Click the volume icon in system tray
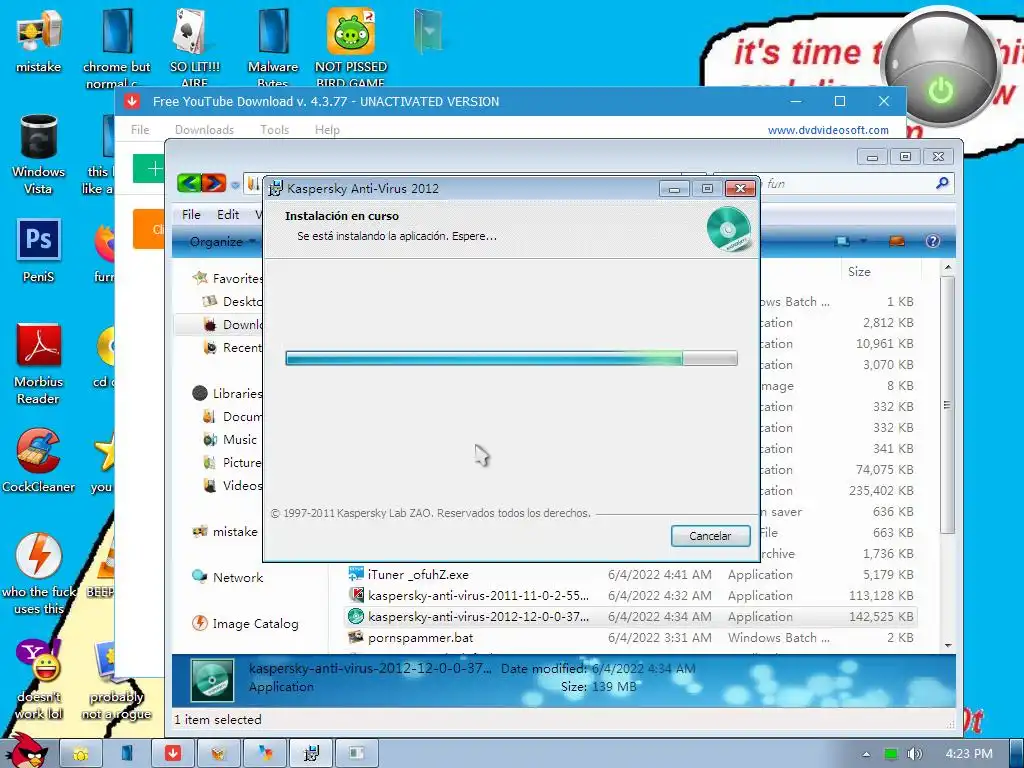This screenshot has width=1024, height=768. coord(914,754)
